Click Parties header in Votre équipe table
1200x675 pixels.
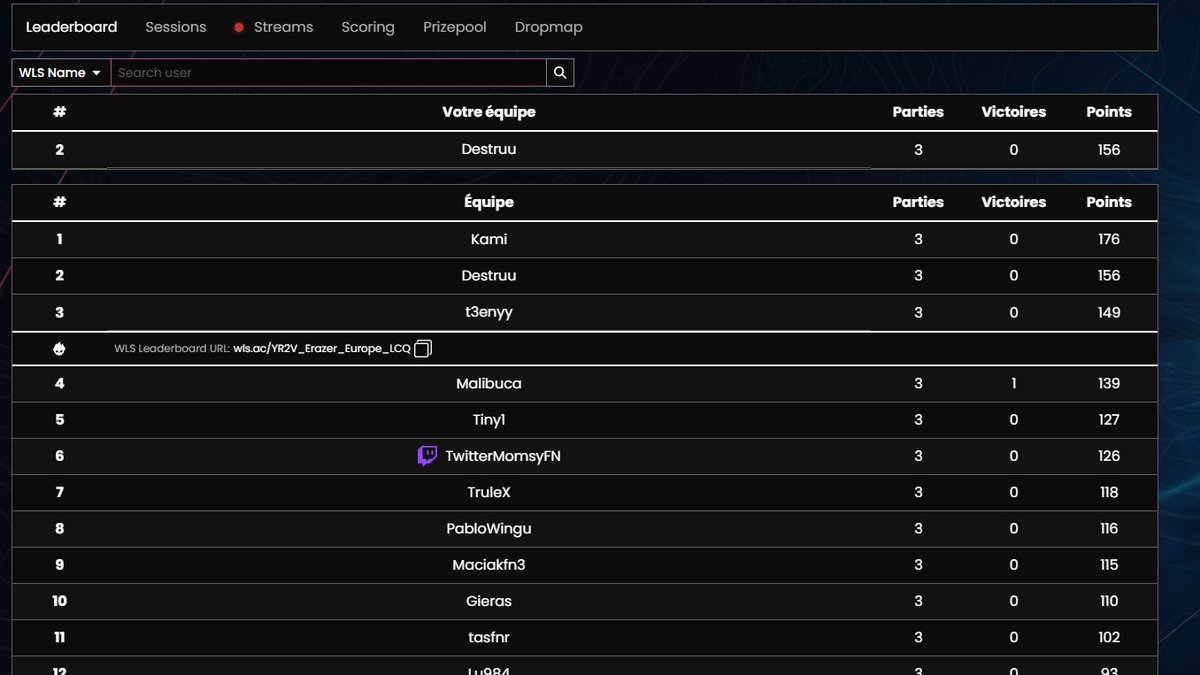pyautogui.click(x=918, y=112)
